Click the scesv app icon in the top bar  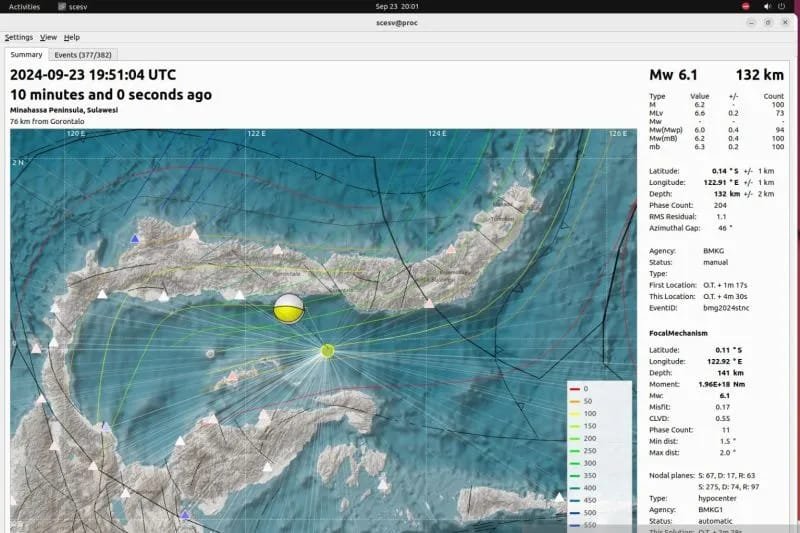click(x=72, y=6)
